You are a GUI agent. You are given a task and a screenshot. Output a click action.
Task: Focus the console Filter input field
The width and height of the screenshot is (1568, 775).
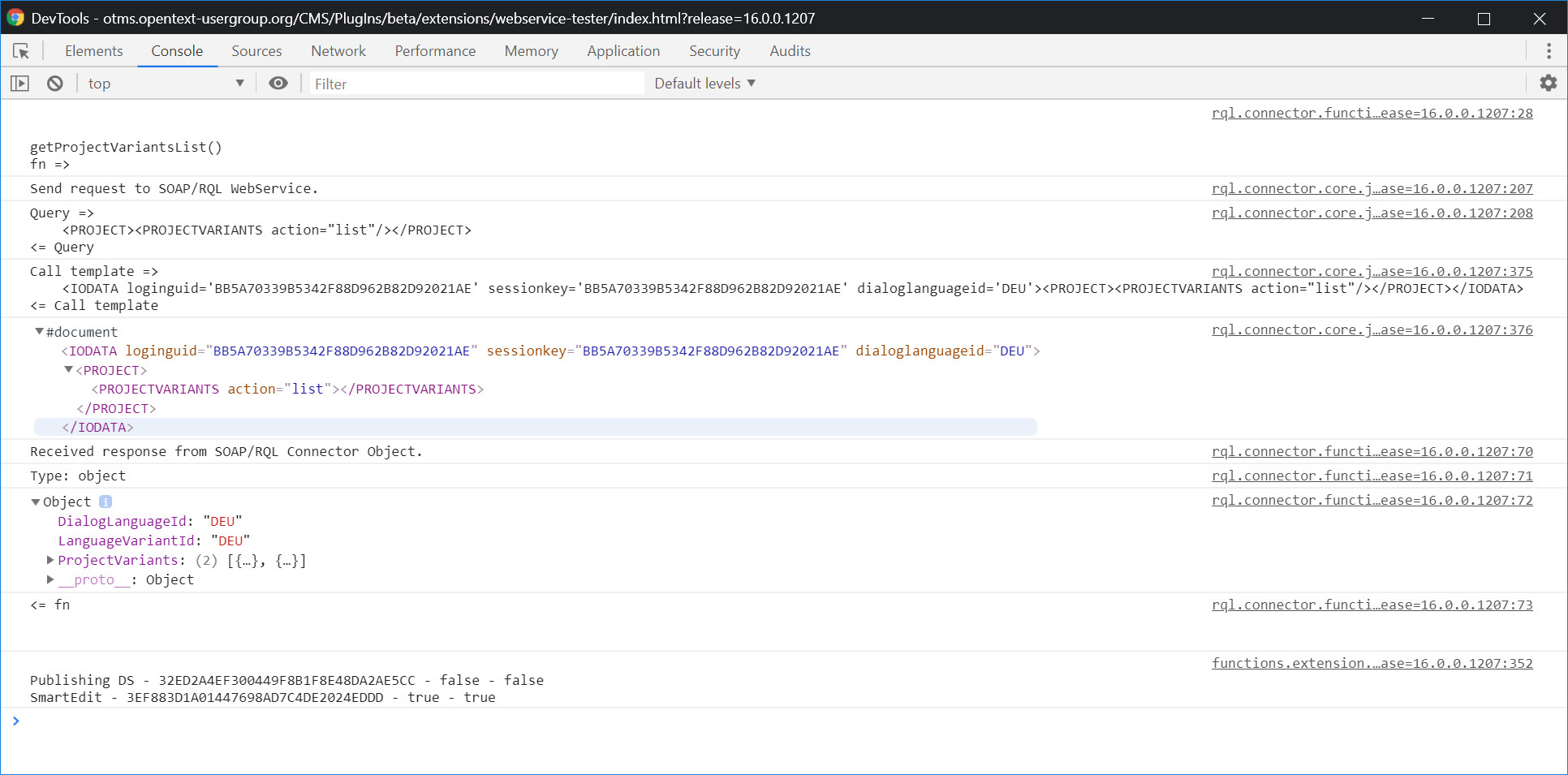pos(476,84)
